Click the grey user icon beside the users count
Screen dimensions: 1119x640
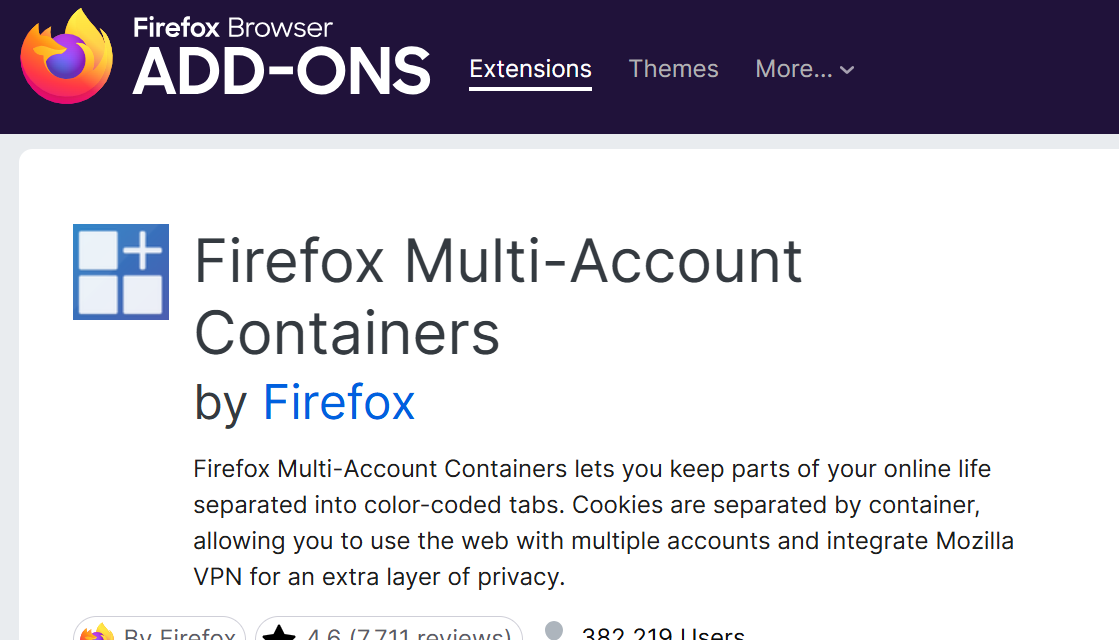553,632
